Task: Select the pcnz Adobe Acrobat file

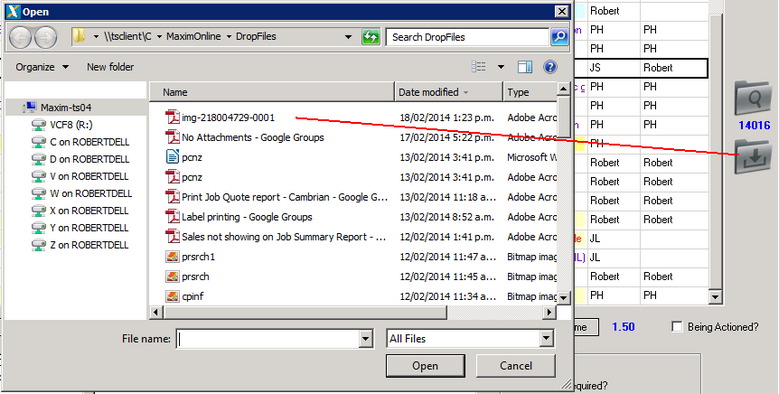Action: tap(184, 177)
